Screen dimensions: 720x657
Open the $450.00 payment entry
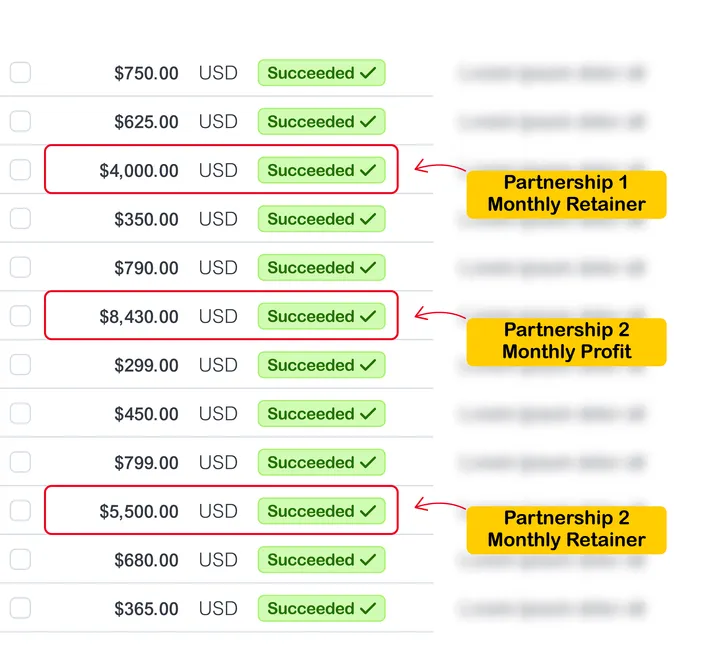[x=146, y=414]
